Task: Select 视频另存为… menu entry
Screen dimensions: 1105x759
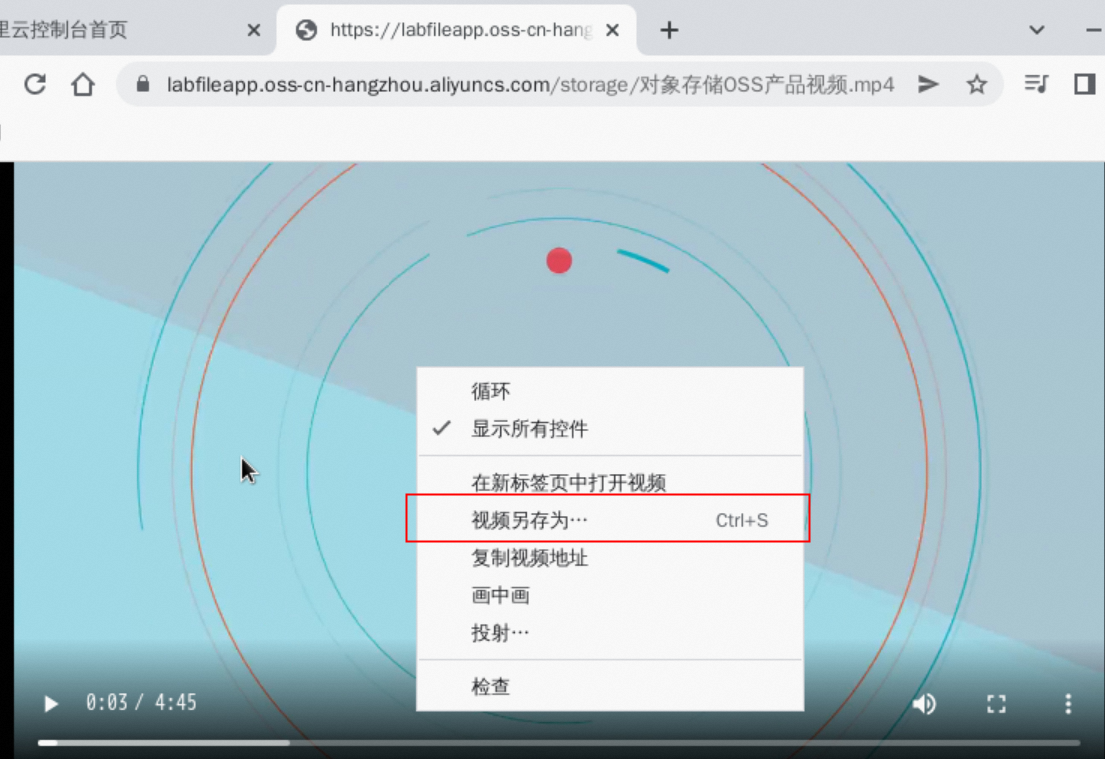Action: (x=610, y=520)
